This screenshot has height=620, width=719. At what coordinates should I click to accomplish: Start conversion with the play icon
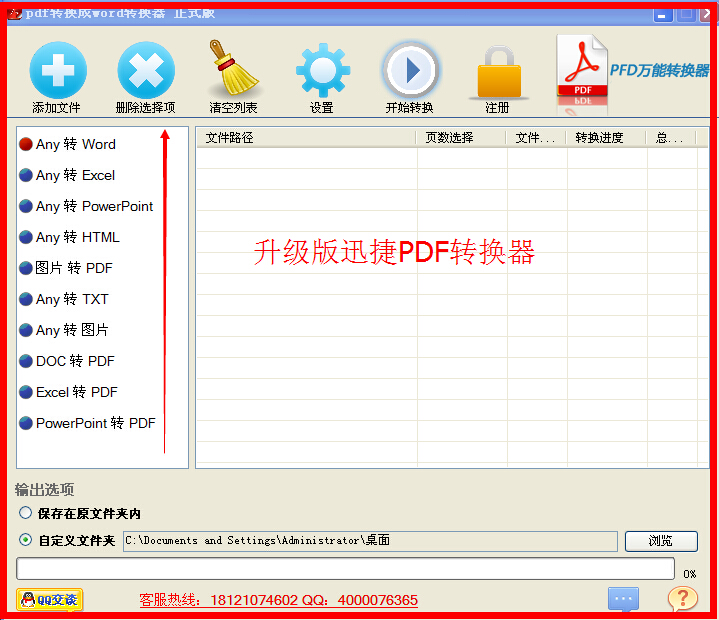tap(411, 70)
